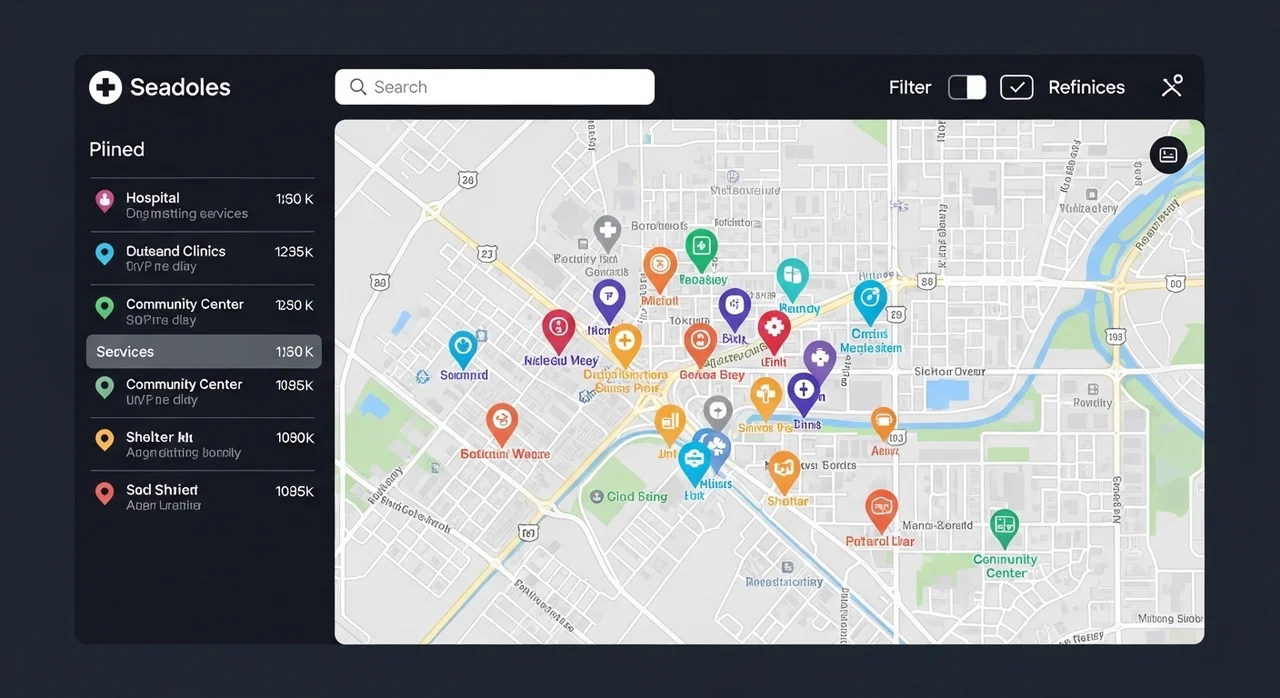Open Refinices options
The height and width of the screenshot is (698, 1280).
(1086, 87)
